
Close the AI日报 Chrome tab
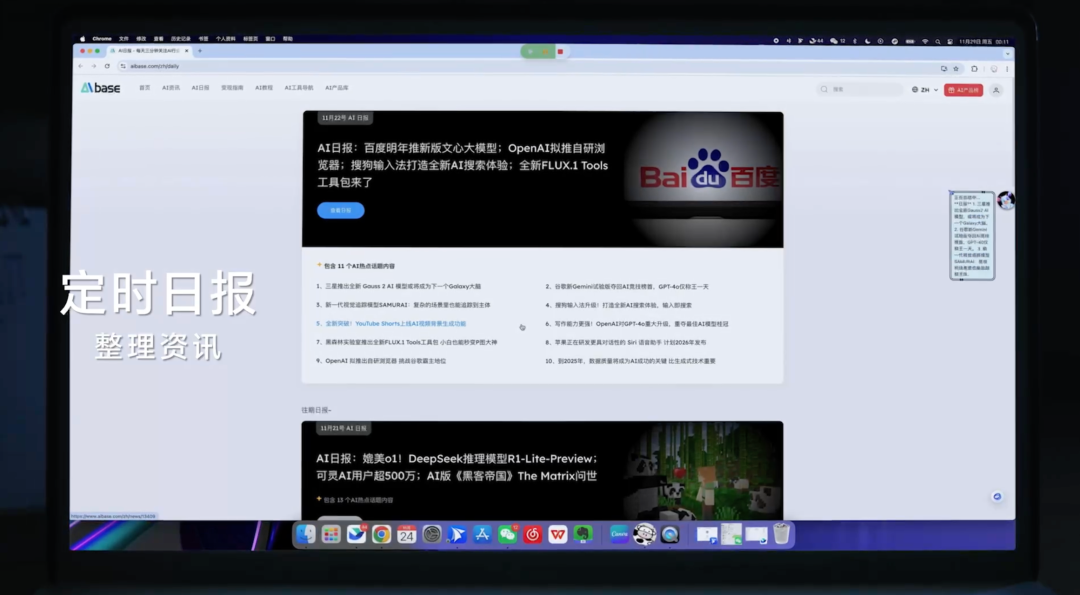pos(186,51)
